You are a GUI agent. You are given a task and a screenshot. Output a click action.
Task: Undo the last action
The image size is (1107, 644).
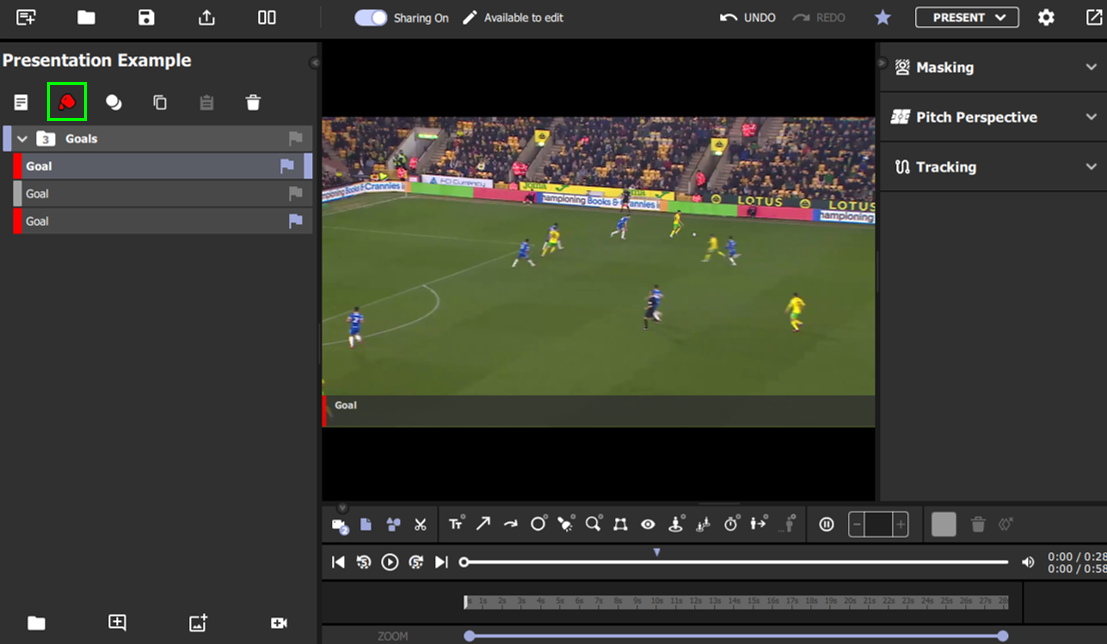coord(748,18)
